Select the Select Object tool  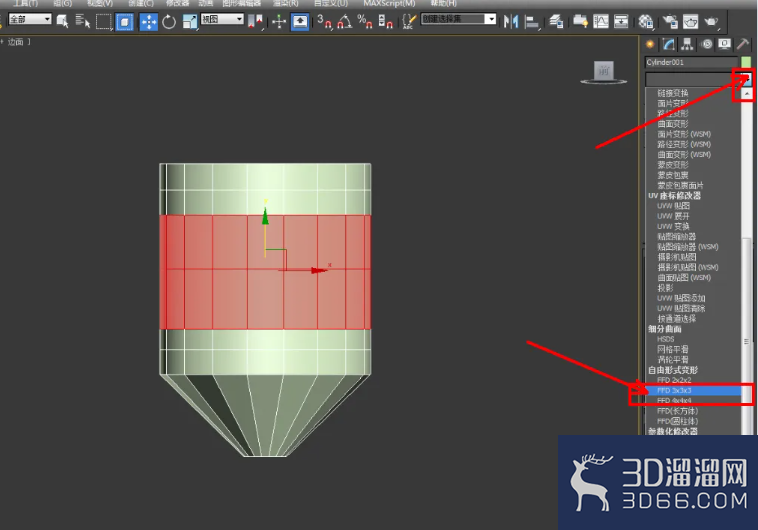click(x=62, y=21)
